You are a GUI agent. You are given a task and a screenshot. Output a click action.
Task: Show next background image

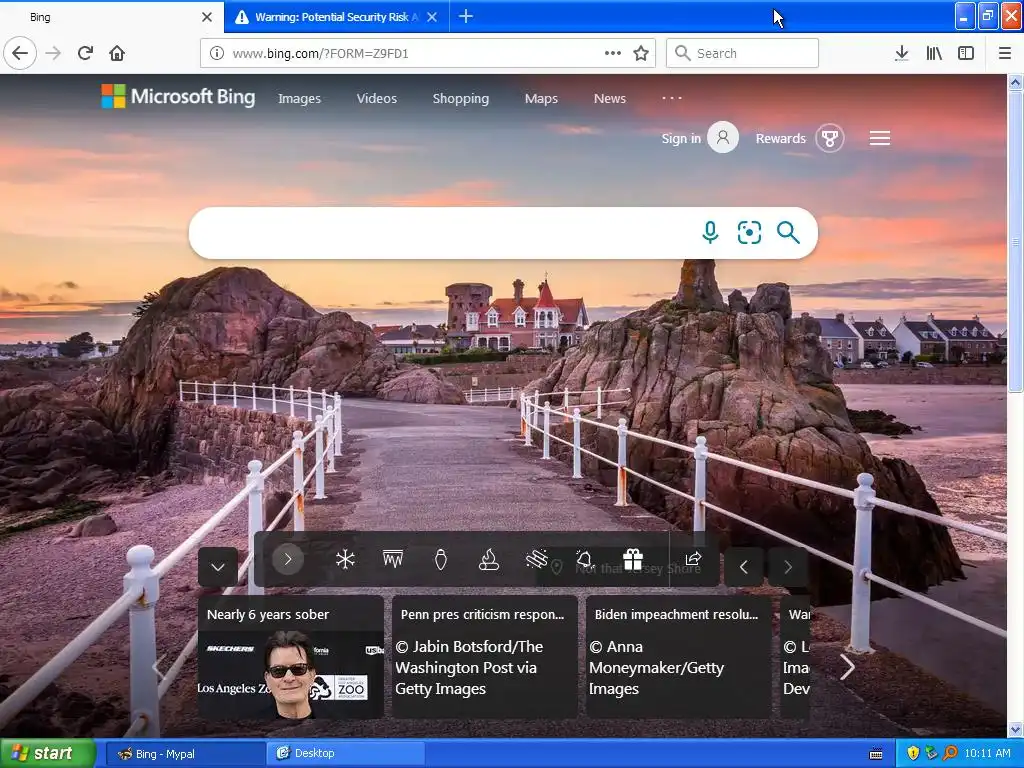(788, 567)
